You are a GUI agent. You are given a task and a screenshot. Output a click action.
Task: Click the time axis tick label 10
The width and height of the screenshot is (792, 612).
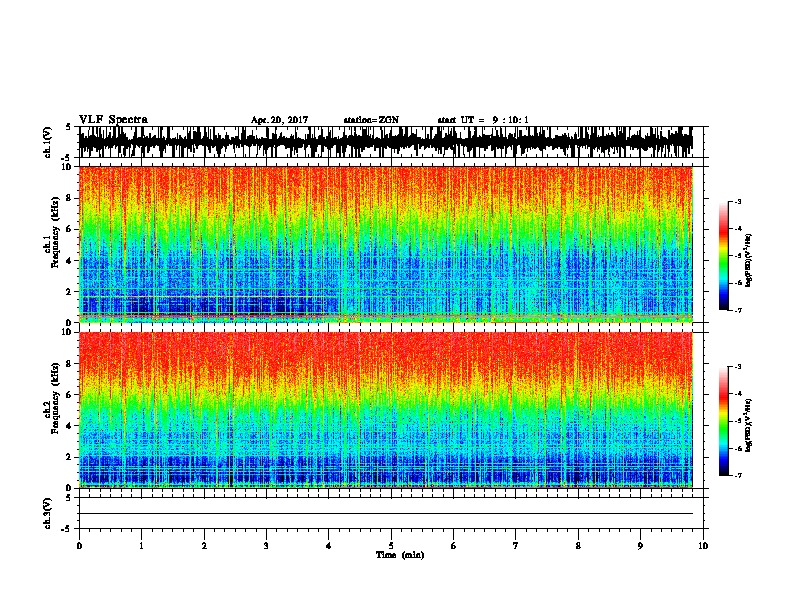tap(703, 546)
